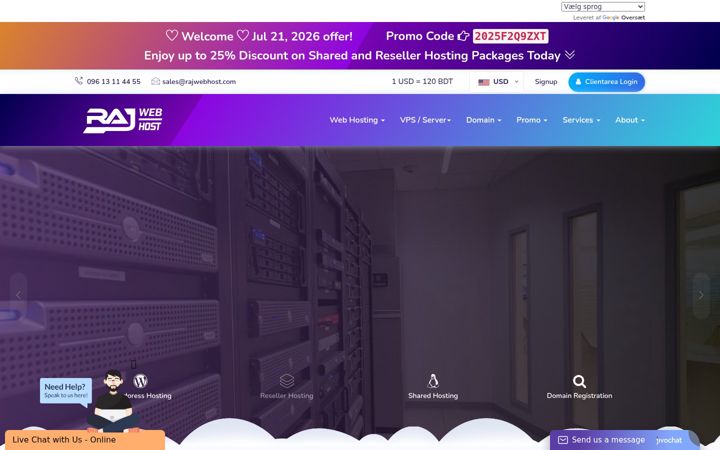Image resolution: width=720 pixels, height=450 pixels.
Task: Open the USD currency dropdown
Action: [498, 82]
